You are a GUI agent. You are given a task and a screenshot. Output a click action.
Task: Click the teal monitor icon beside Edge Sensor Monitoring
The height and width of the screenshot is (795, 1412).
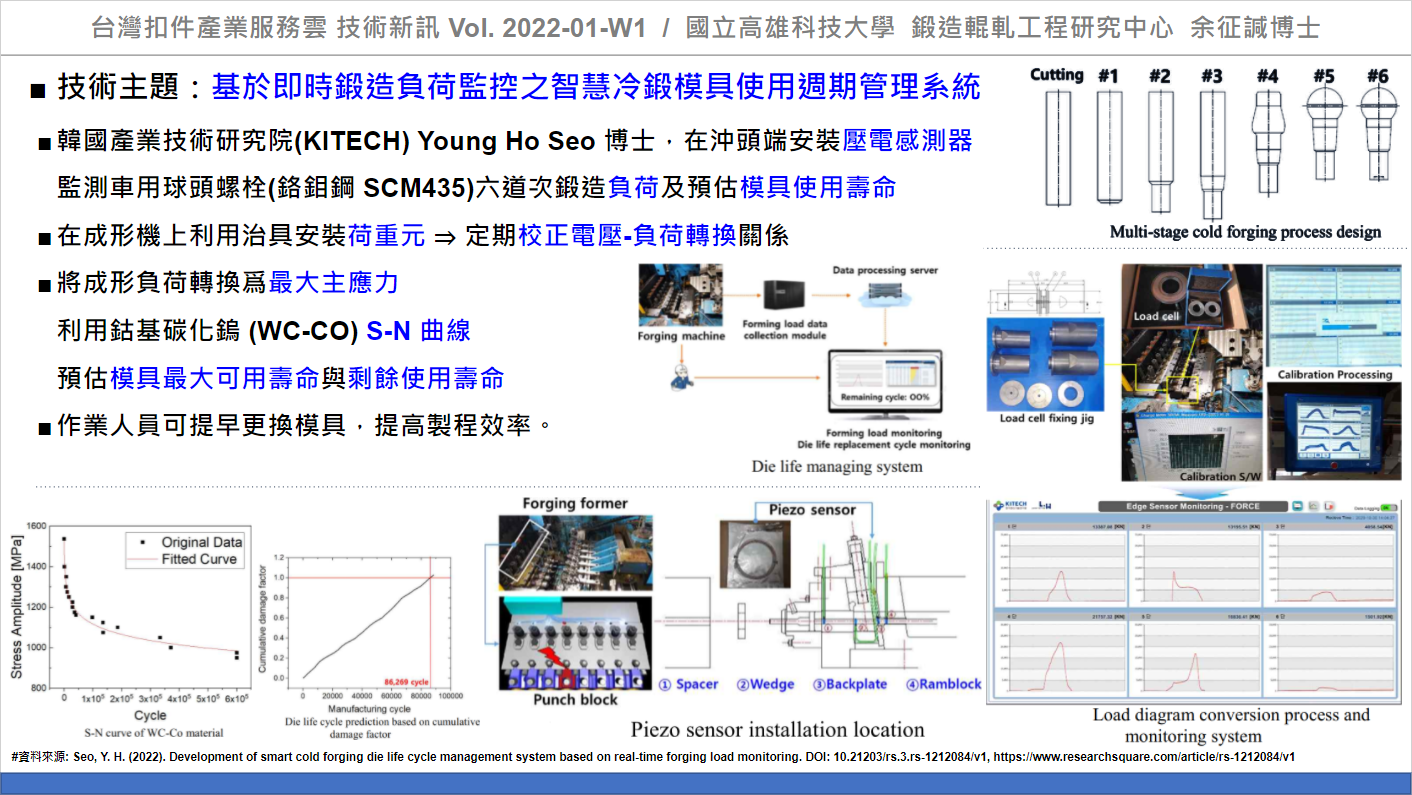(1295, 507)
